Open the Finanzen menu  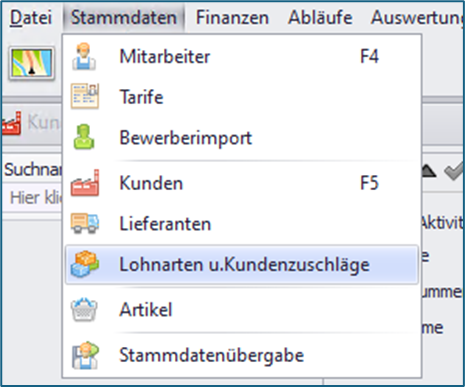pyautogui.click(x=232, y=17)
